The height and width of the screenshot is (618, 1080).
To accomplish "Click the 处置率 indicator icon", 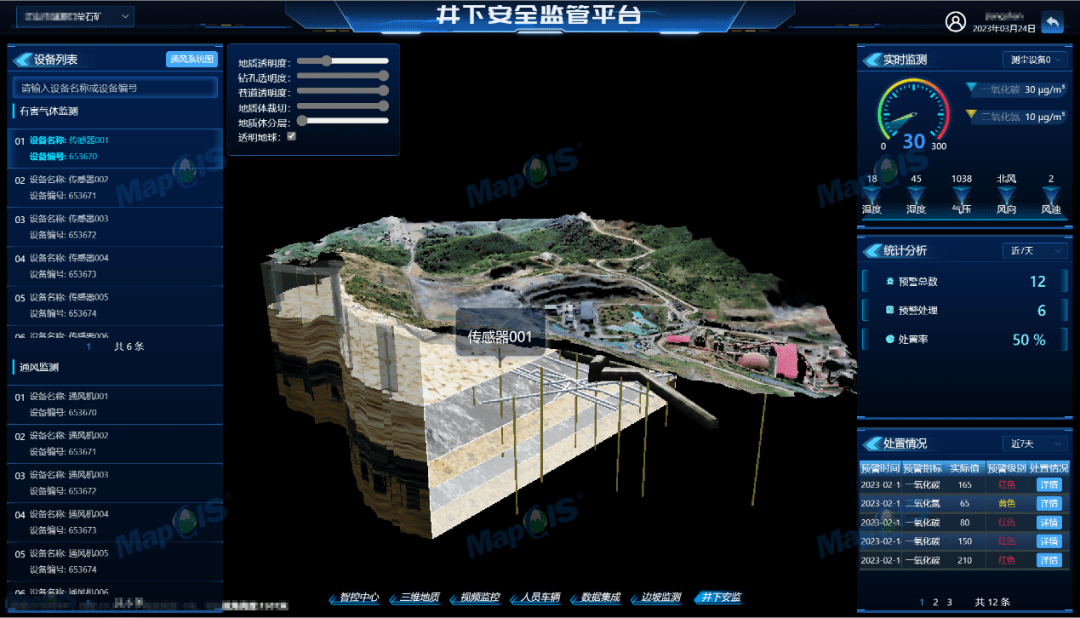I will click(890, 338).
